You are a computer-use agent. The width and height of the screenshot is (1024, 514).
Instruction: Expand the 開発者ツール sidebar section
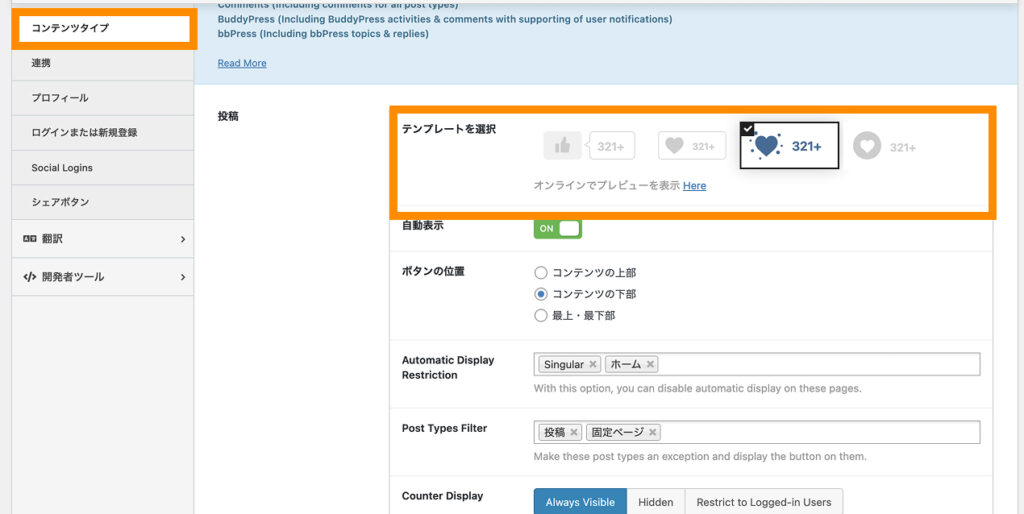pyautogui.click(x=103, y=277)
